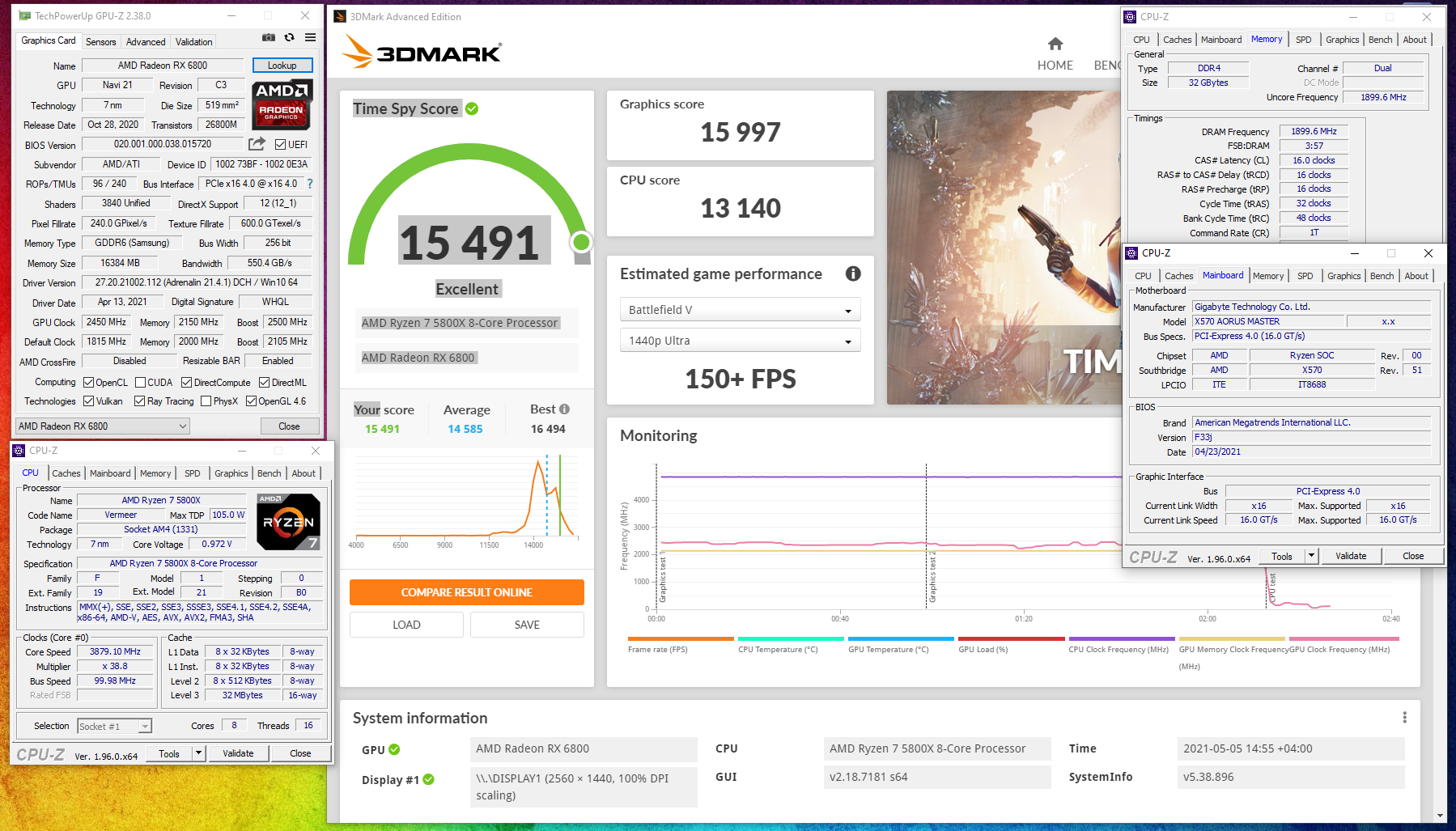Click the CPU Temperature (°C) teal legend bar

[x=791, y=638]
